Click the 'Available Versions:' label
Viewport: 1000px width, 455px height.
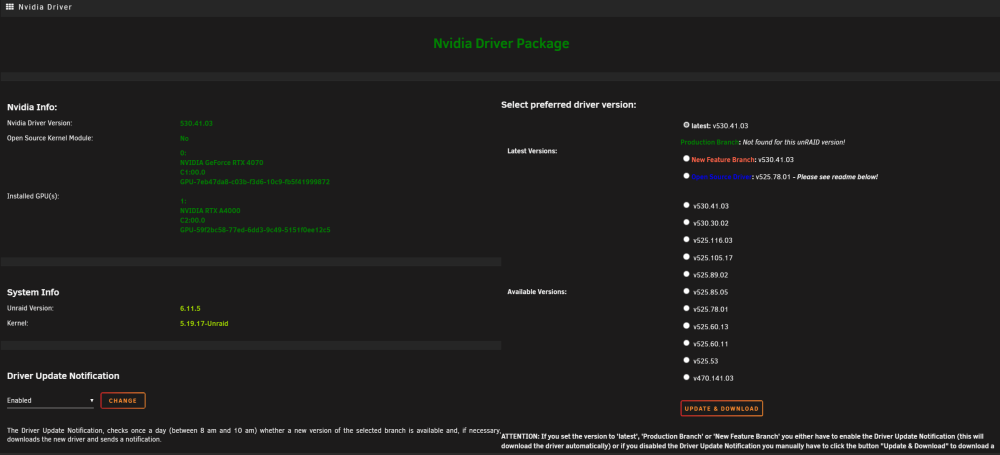[537, 292]
